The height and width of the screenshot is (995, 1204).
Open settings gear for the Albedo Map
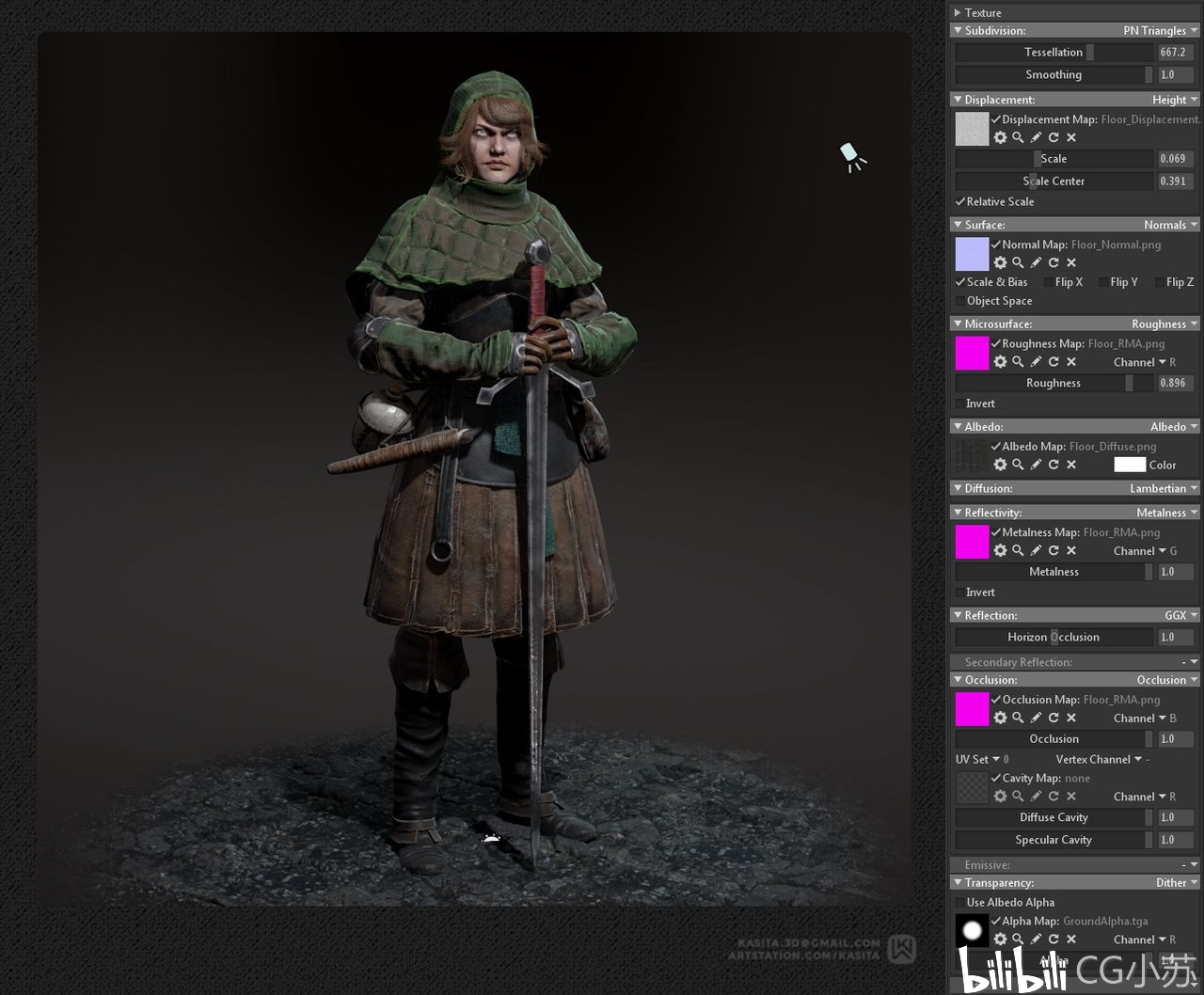[1000, 465]
